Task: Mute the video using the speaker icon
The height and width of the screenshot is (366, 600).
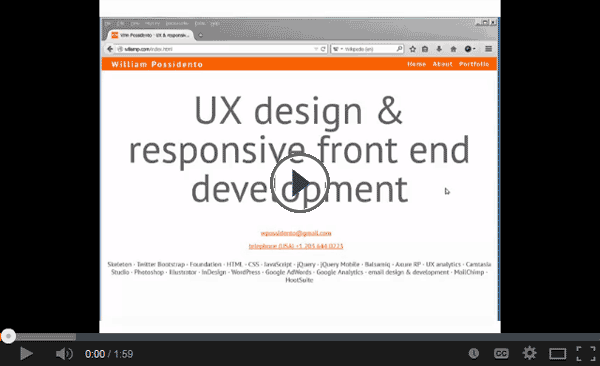Action: [x=64, y=354]
